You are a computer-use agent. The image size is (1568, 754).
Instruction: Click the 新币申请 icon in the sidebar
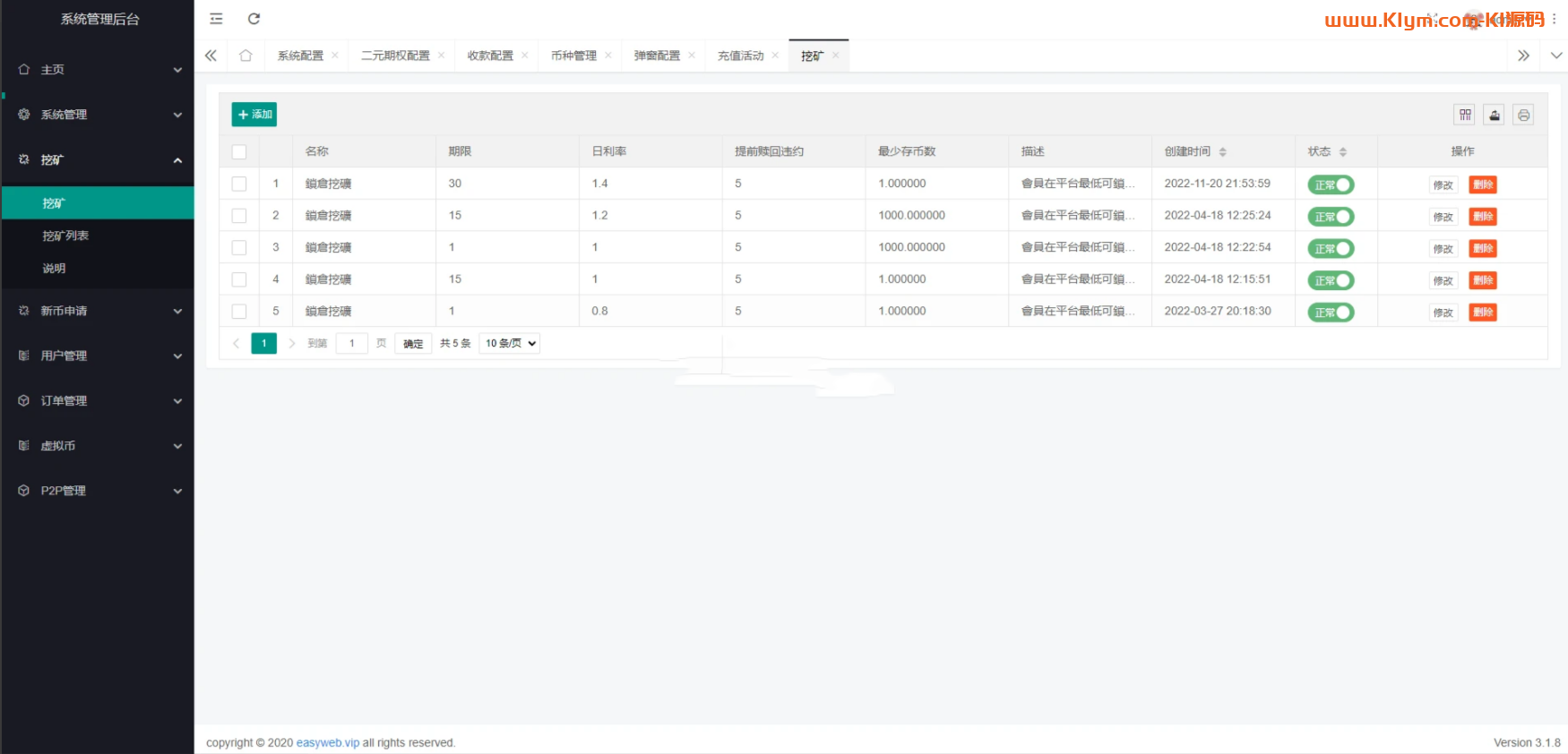pyautogui.click(x=24, y=311)
